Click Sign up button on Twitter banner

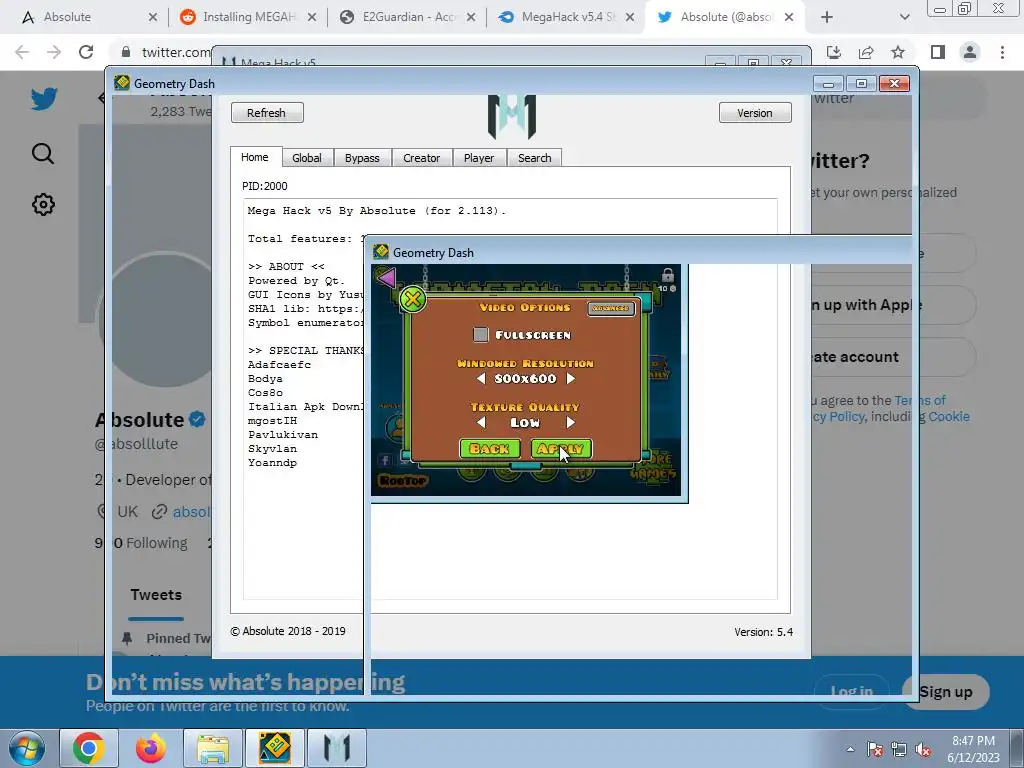point(946,692)
